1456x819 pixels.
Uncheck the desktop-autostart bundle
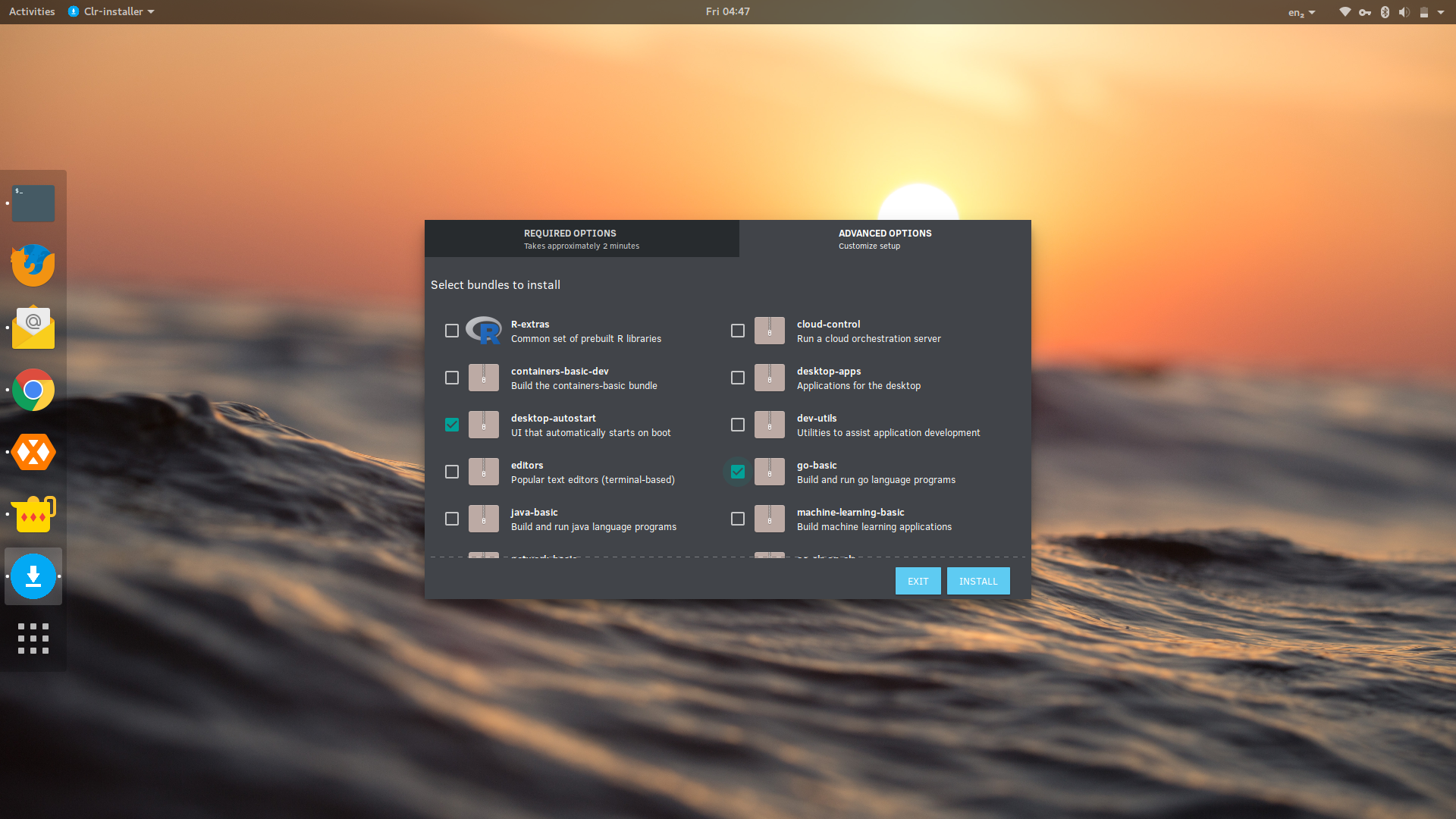tap(452, 425)
